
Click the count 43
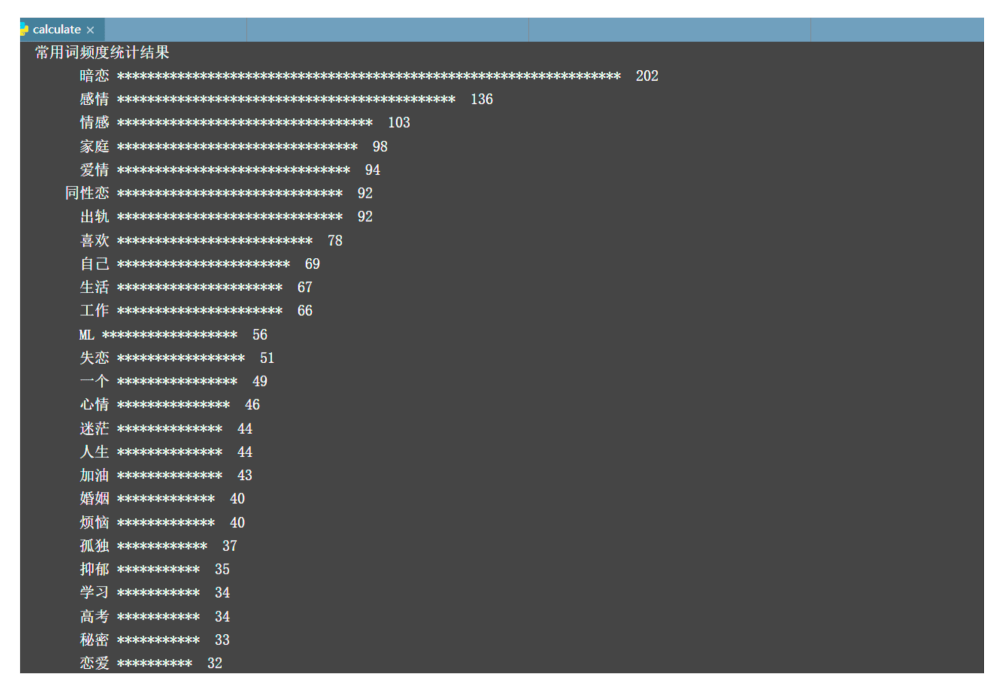point(245,476)
